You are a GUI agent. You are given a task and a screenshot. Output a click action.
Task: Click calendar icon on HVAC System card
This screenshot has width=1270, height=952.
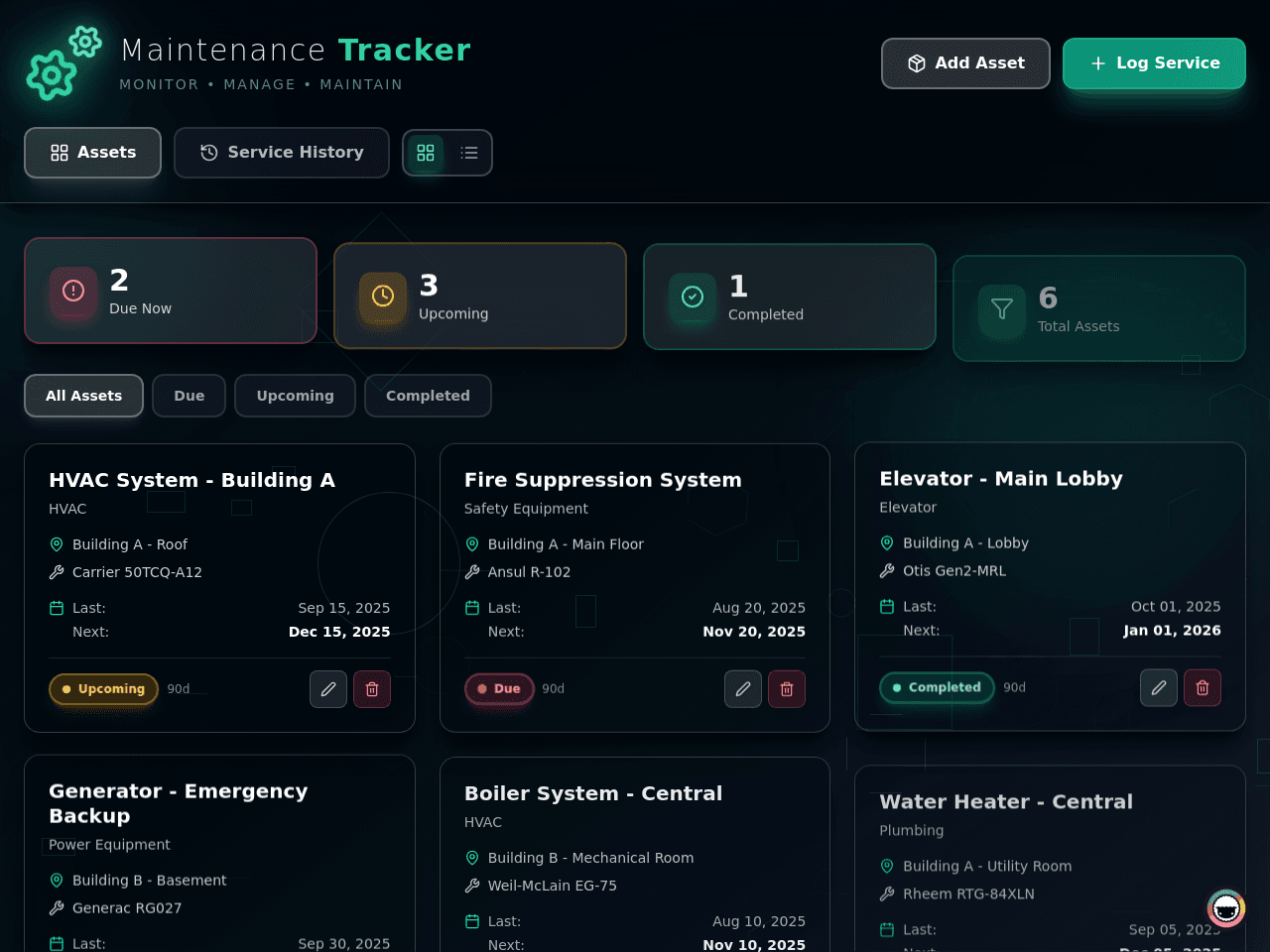pos(57,608)
